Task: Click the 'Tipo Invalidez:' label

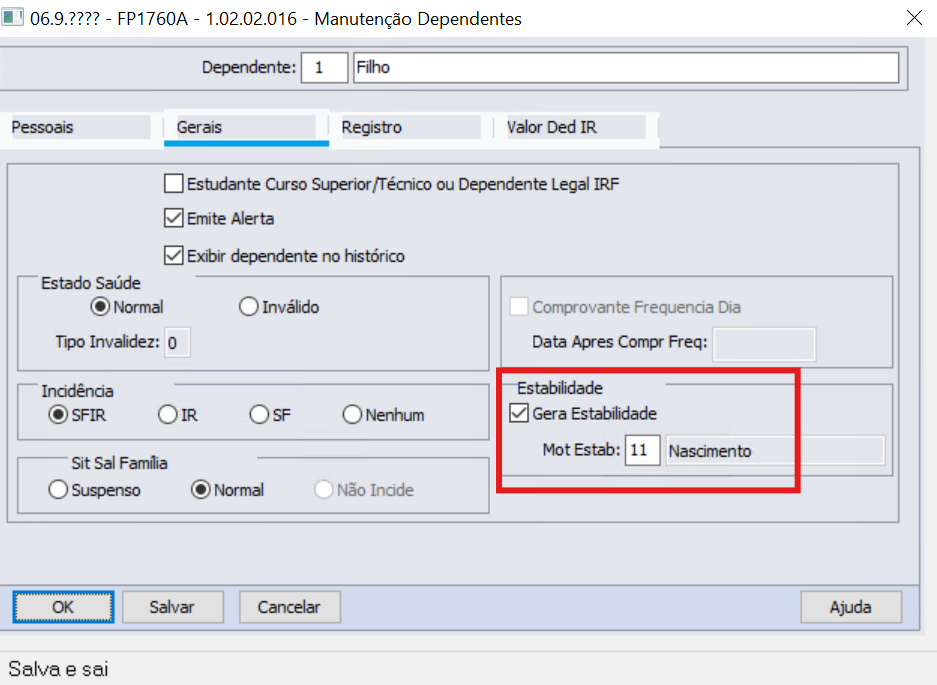Action: (x=108, y=342)
